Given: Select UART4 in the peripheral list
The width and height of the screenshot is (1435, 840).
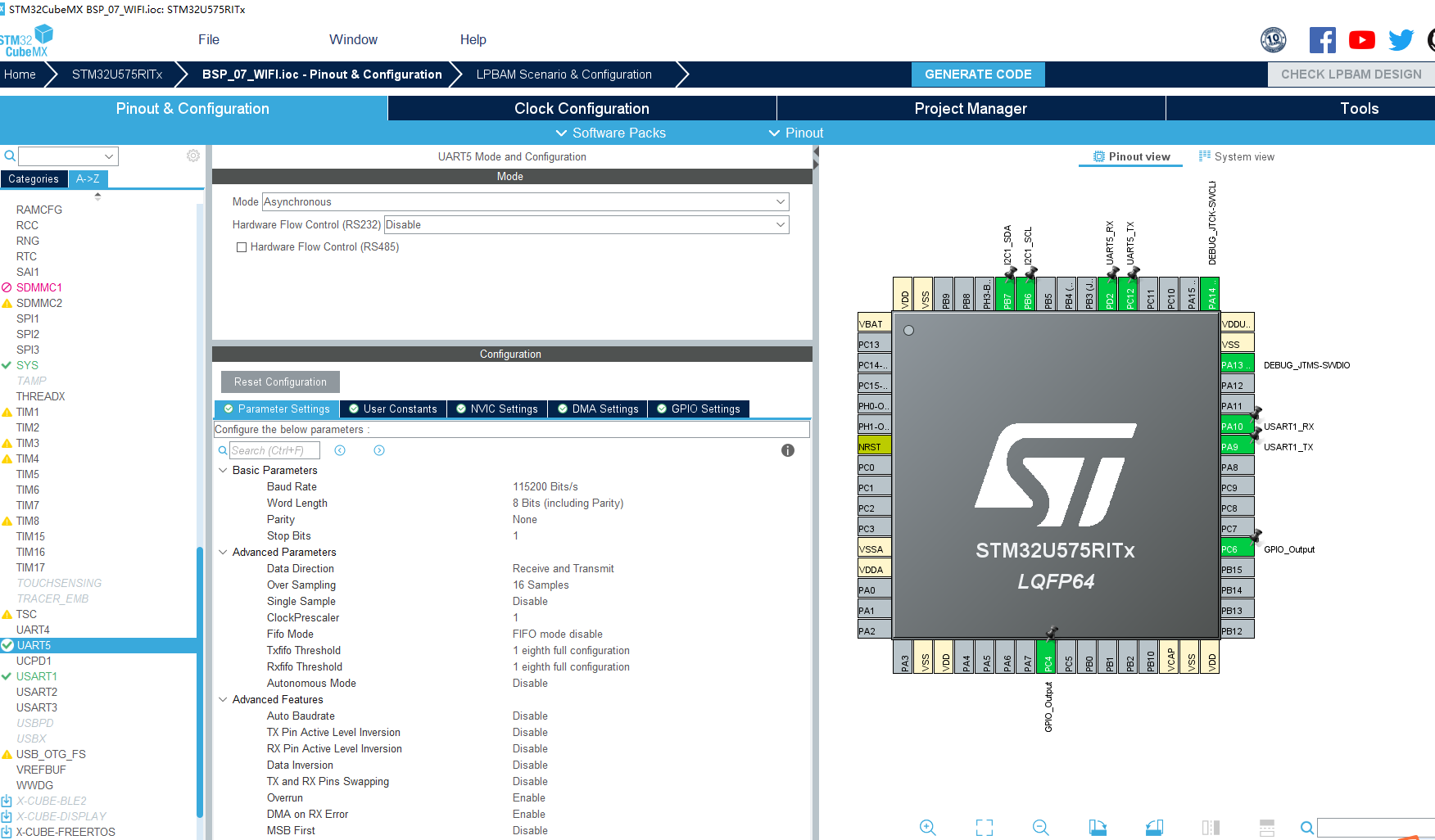Looking at the screenshot, I should point(33,630).
